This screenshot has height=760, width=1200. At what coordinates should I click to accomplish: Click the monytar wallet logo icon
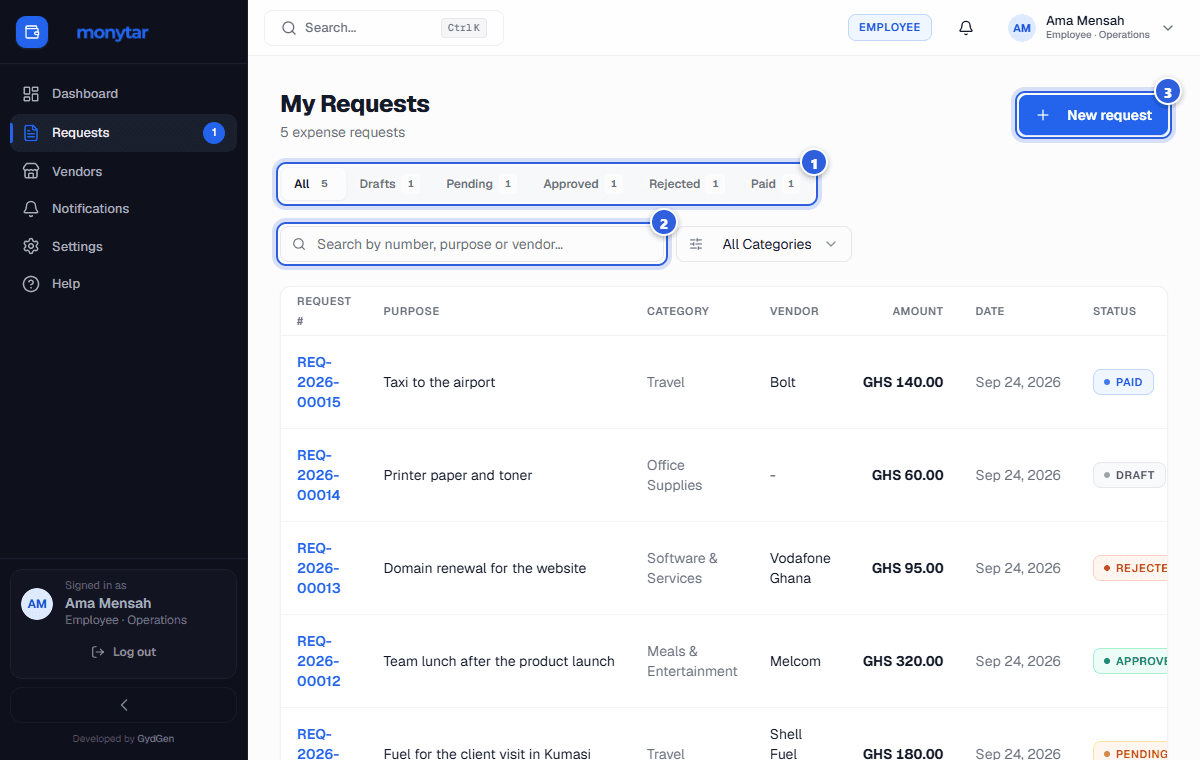[32, 32]
